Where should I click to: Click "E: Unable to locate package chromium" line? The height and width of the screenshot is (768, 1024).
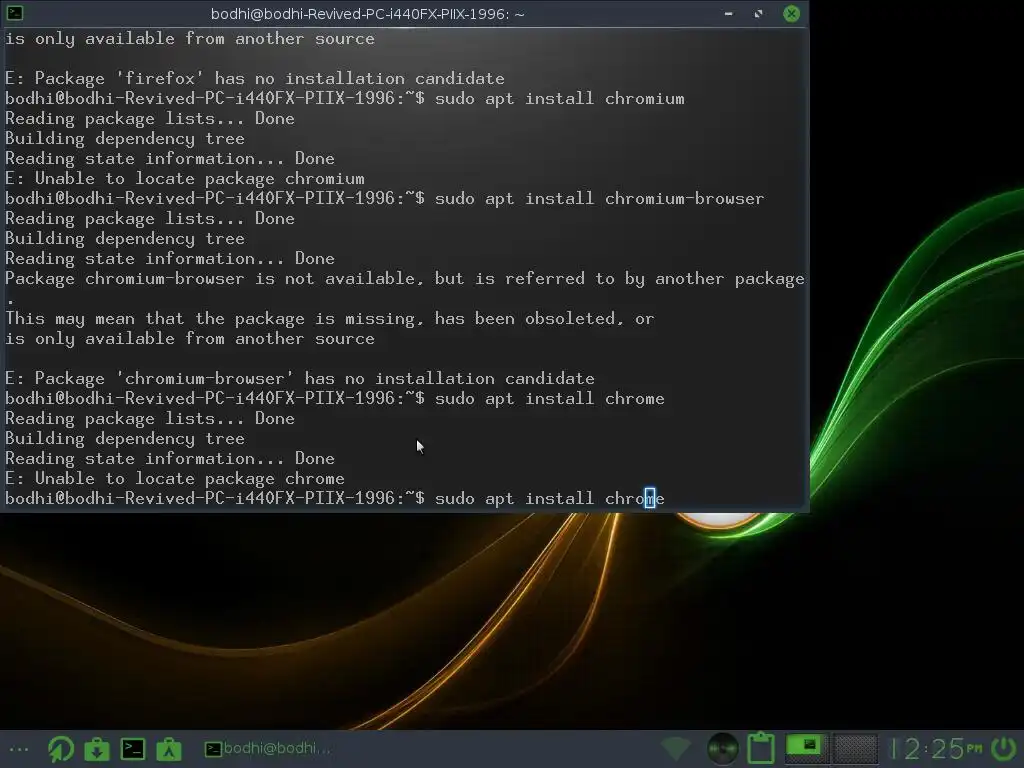click(x=185, y=179)
